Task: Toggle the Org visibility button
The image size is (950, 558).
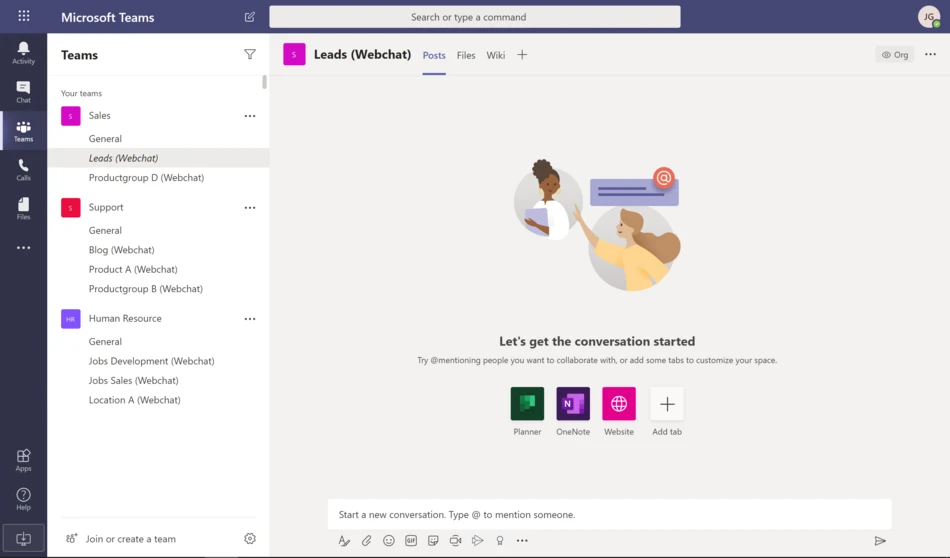Action: (894, 55)
